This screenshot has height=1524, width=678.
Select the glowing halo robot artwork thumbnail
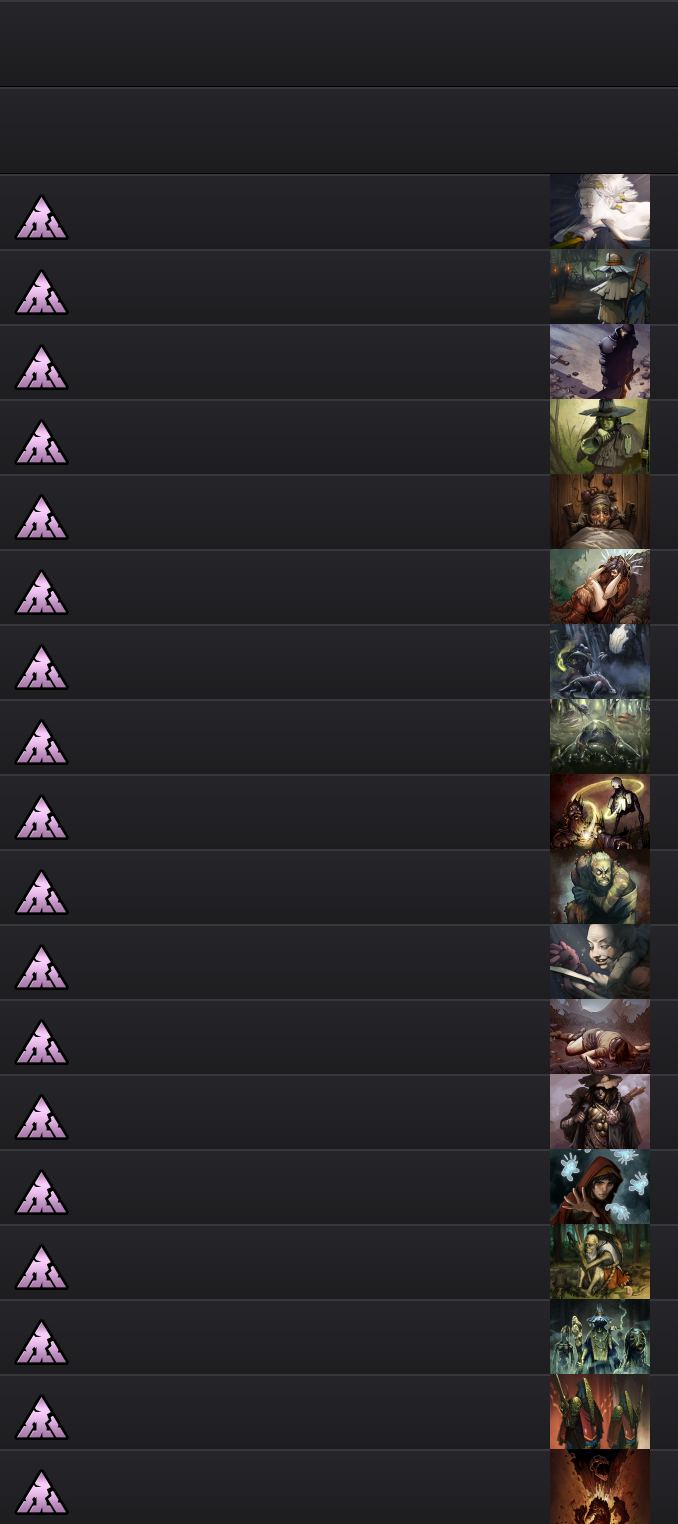click(600, 812)
